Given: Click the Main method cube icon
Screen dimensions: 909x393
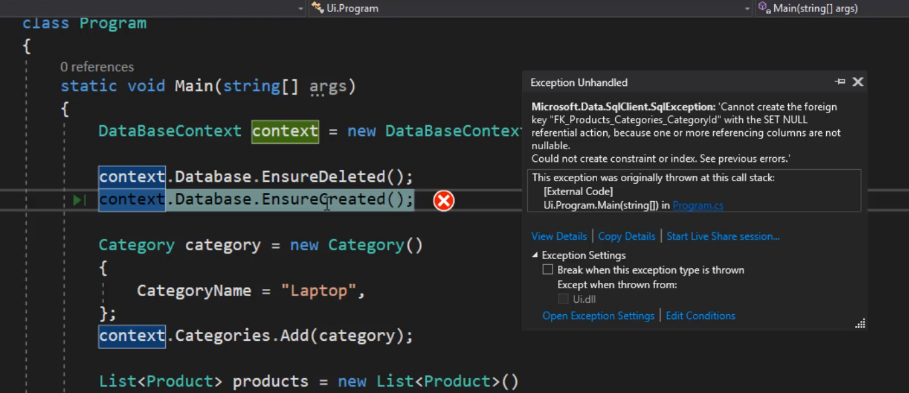Looking at the screenshot, I should click(764, 8).
